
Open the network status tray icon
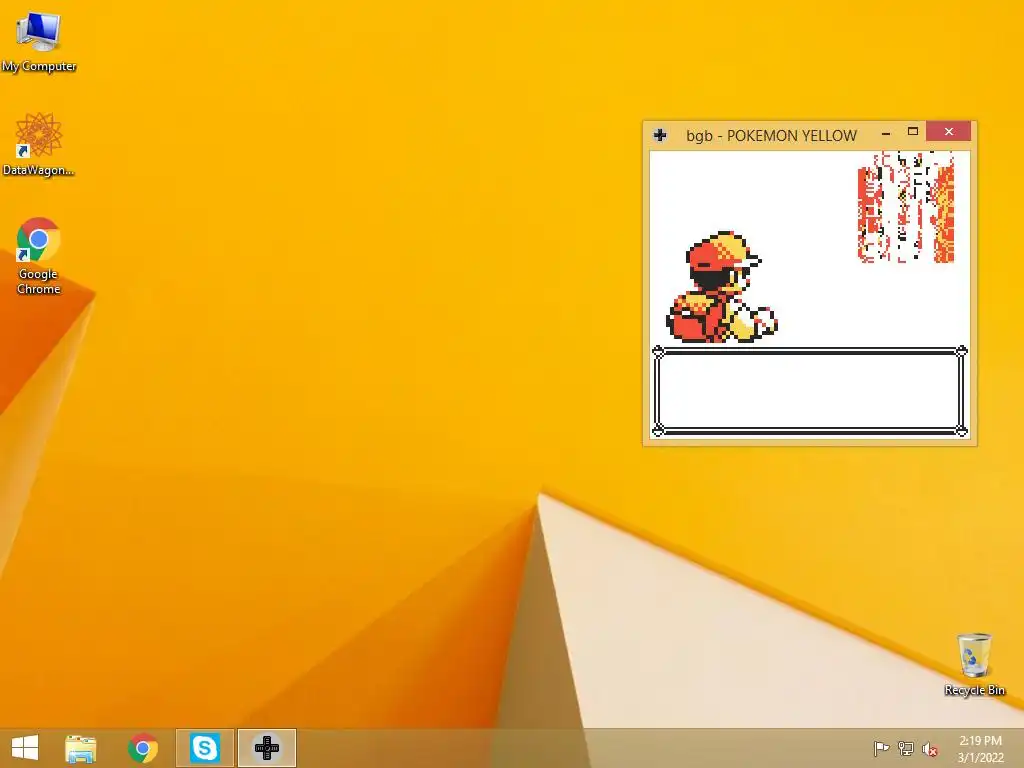point(906,748)
